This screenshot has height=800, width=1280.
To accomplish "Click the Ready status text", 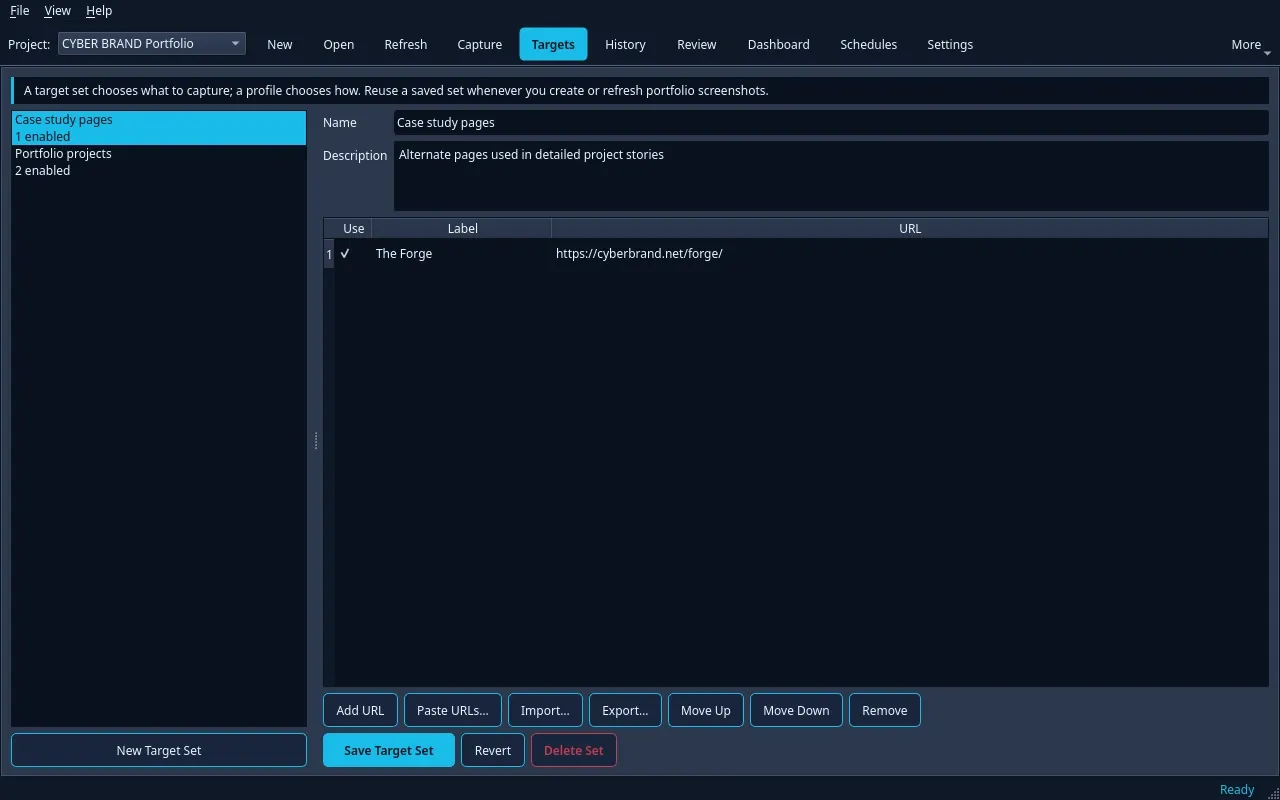I will [1237, 789].
